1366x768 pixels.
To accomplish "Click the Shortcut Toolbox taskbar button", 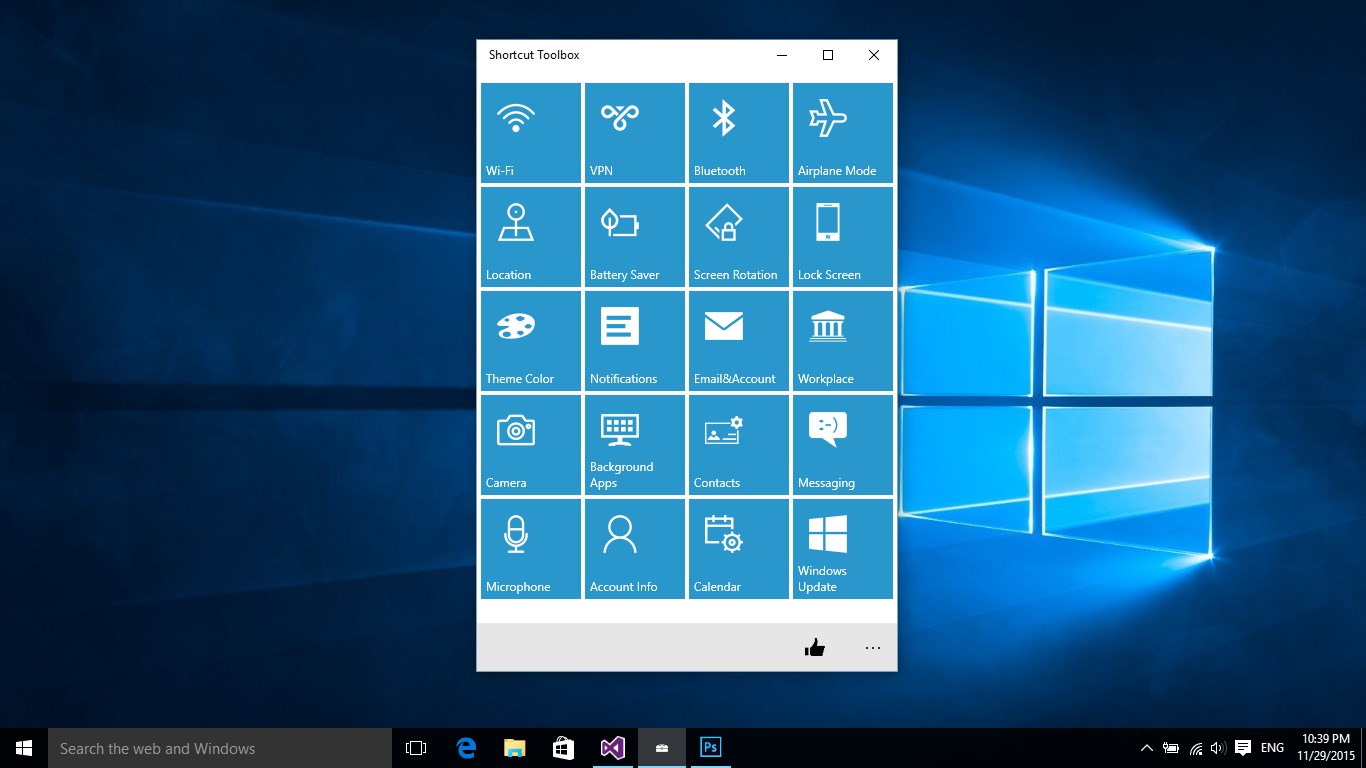I will (662, 748).
